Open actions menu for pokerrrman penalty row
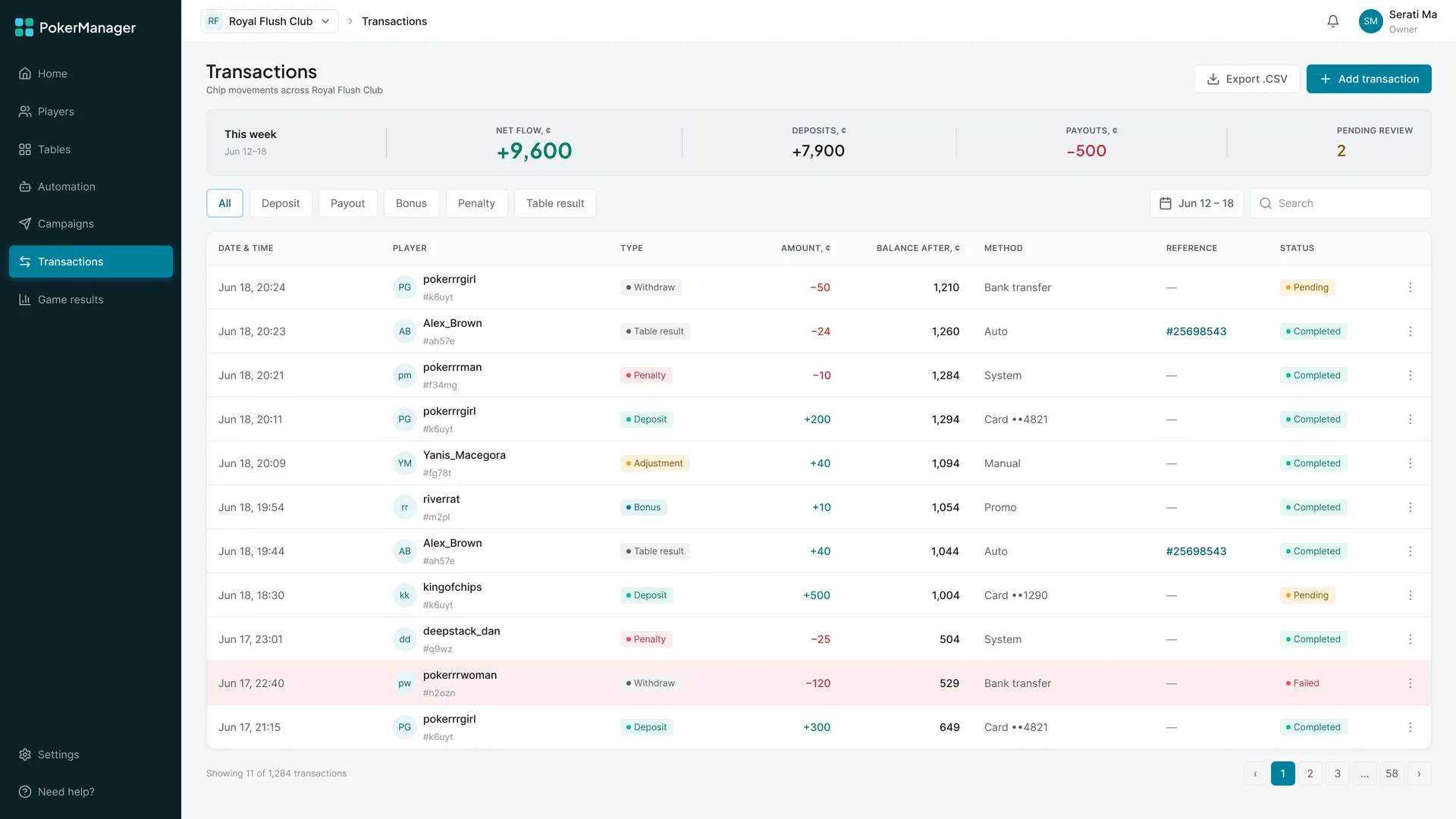 point(1410,375)
